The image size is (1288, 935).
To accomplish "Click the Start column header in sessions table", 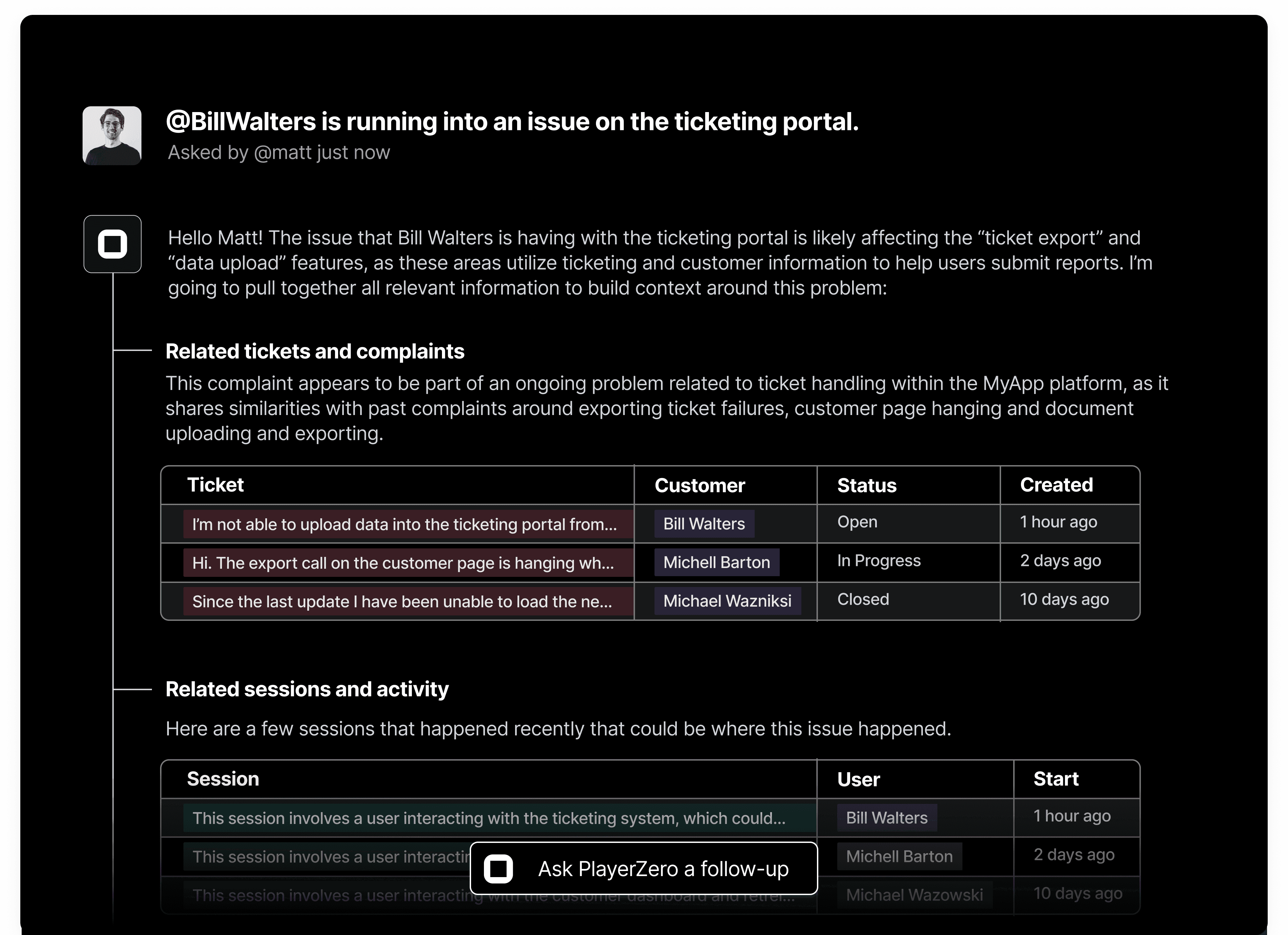I will (1056, 779).
